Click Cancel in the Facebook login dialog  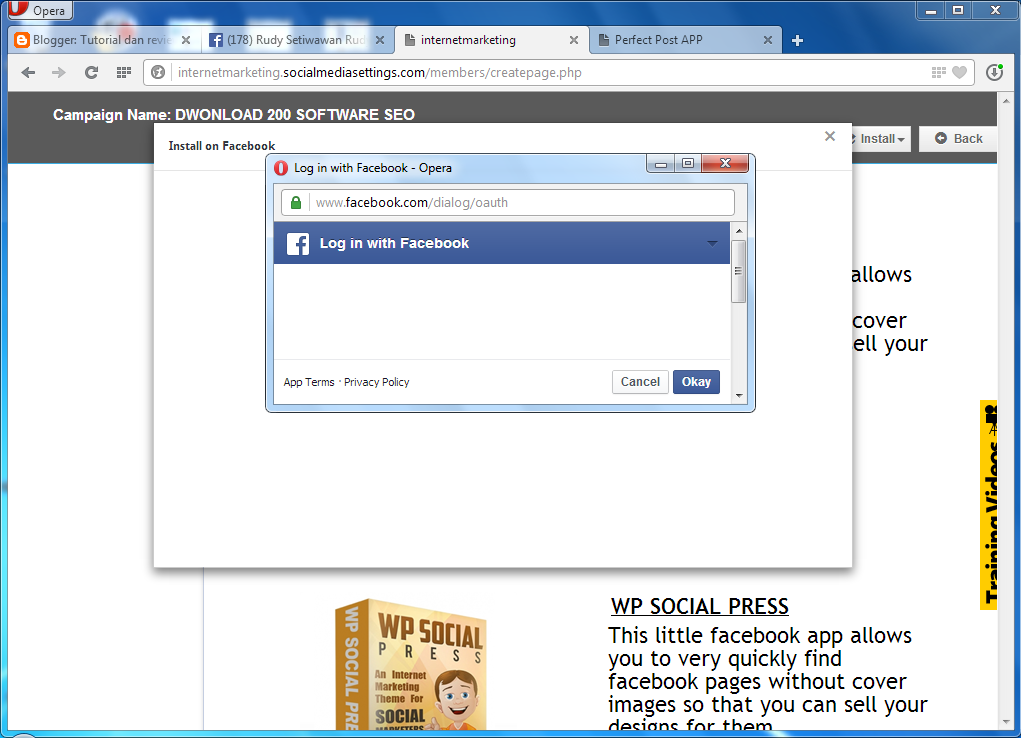[640, 382]
